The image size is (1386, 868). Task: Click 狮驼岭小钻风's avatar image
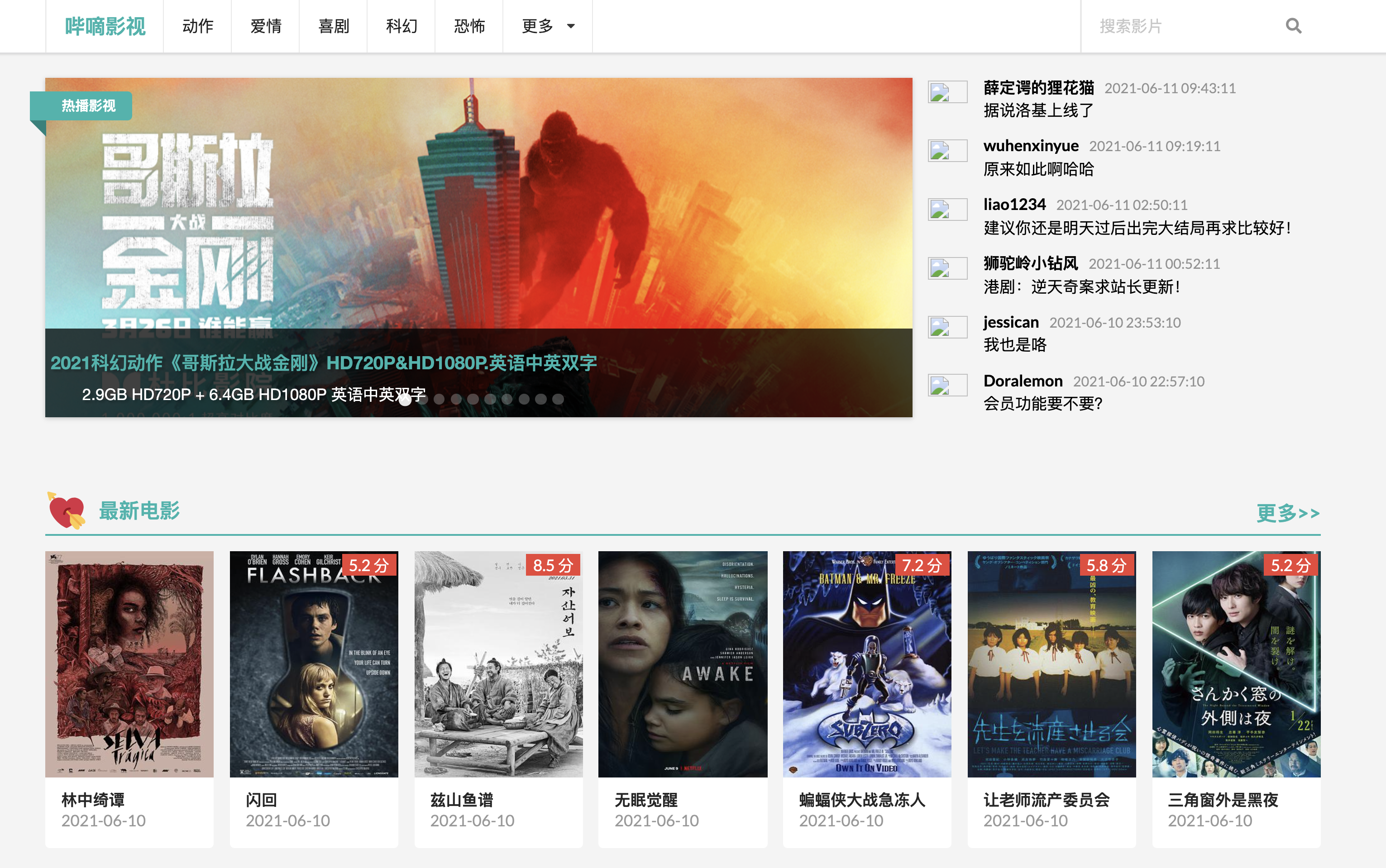(x=947, y=268)
